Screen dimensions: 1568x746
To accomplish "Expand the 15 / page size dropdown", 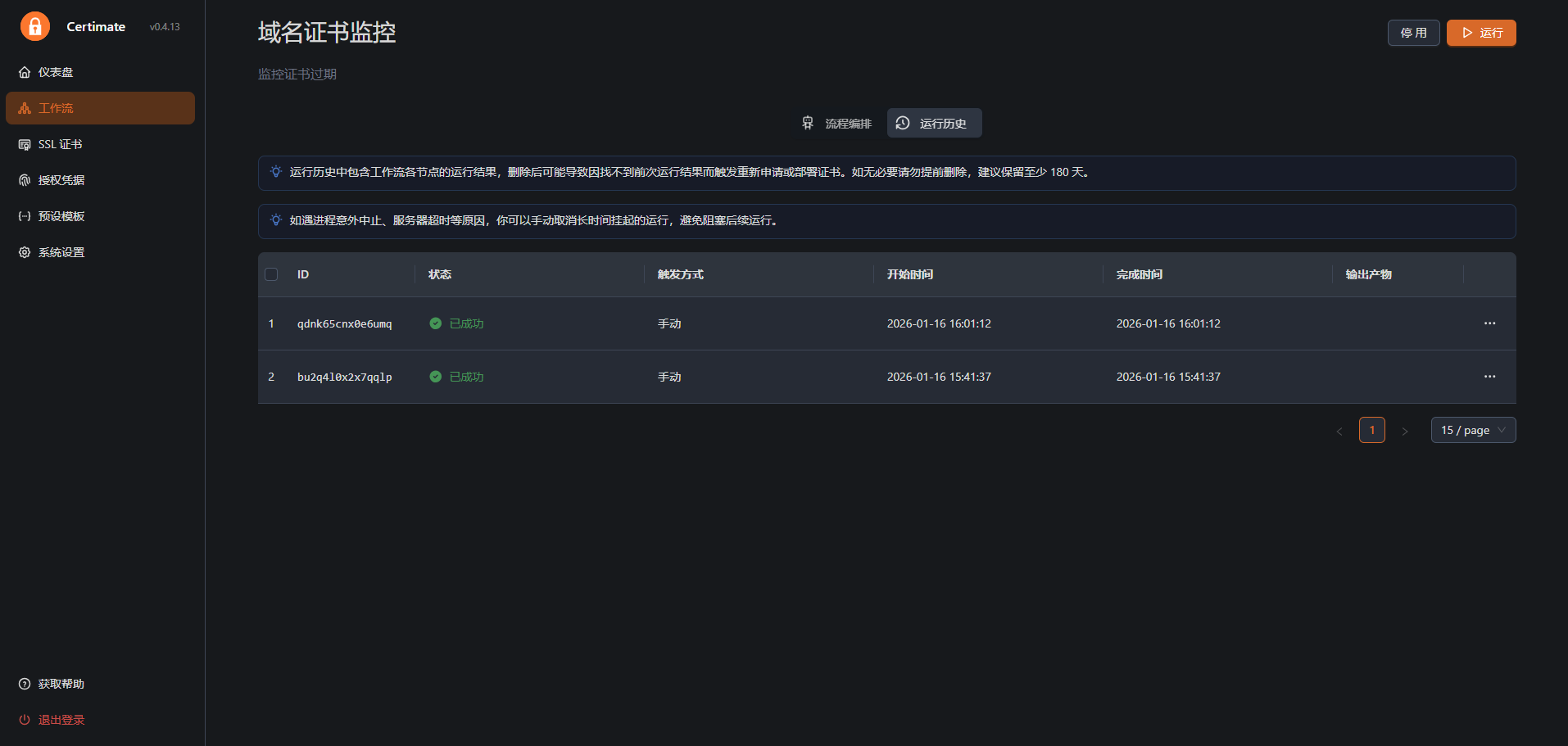I will pos(1473,431).
